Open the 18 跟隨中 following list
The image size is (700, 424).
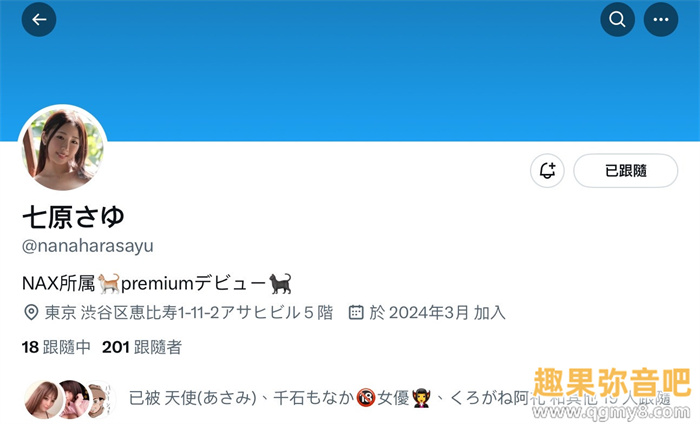(56, 347)
